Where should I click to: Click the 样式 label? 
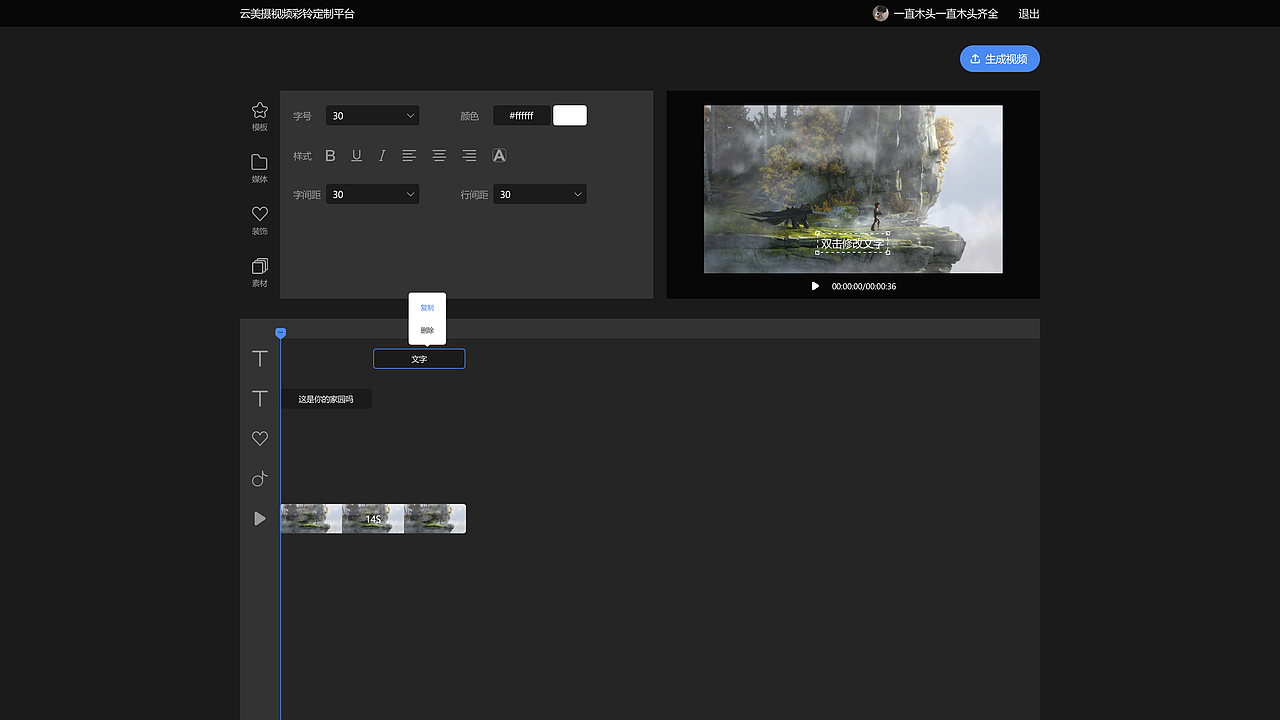click(302, 156)
